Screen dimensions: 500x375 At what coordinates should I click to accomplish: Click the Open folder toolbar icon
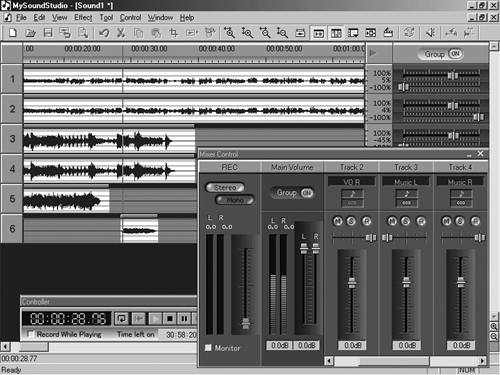30,33
